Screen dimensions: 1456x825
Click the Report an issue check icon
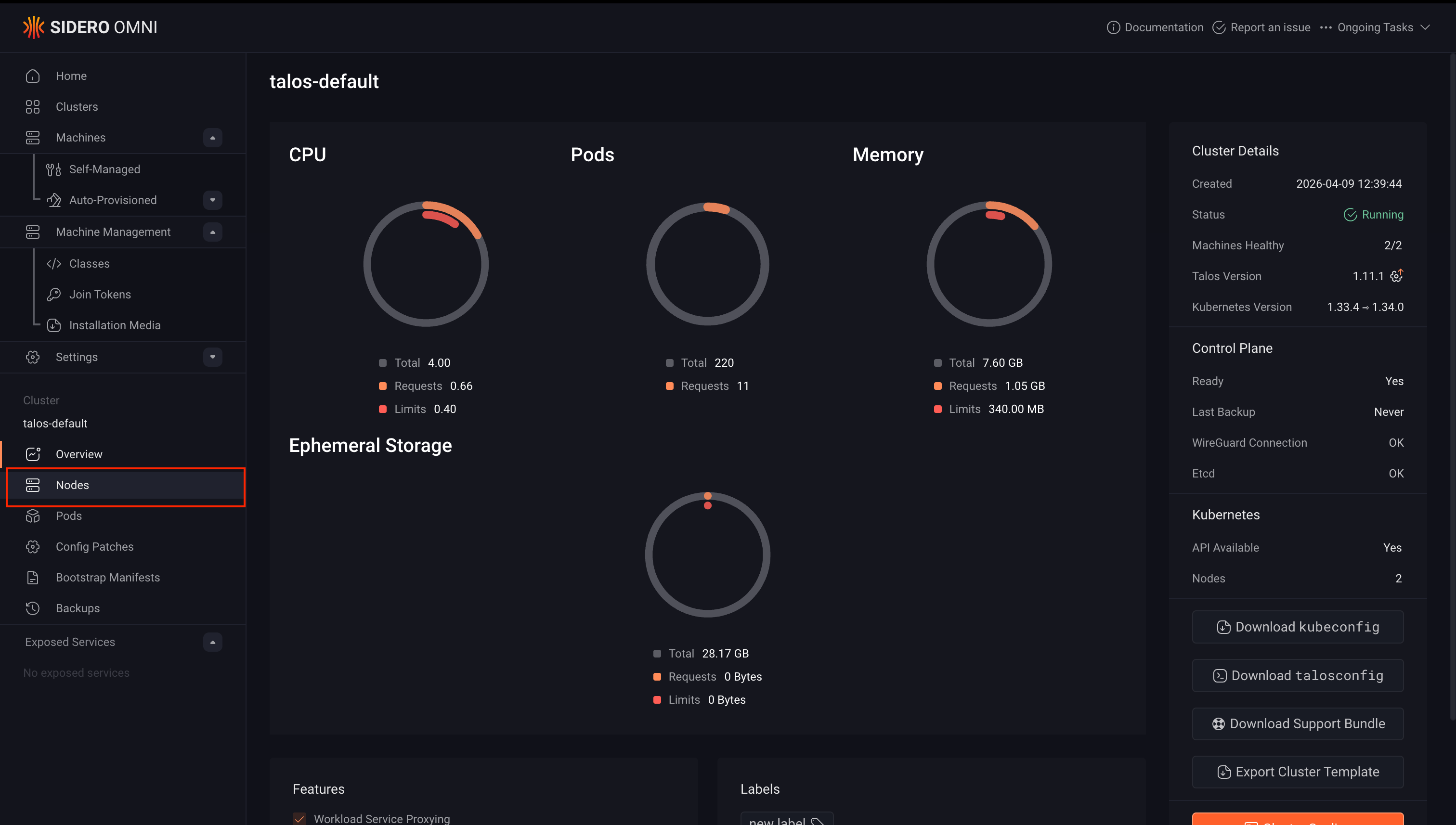tap(1219, 27)
